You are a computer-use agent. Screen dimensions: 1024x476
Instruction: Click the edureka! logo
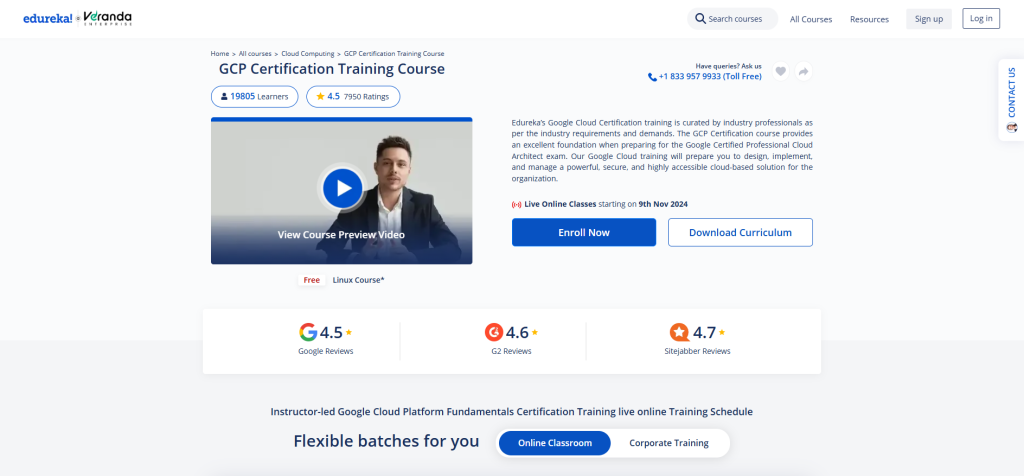(x=48, y=18)
